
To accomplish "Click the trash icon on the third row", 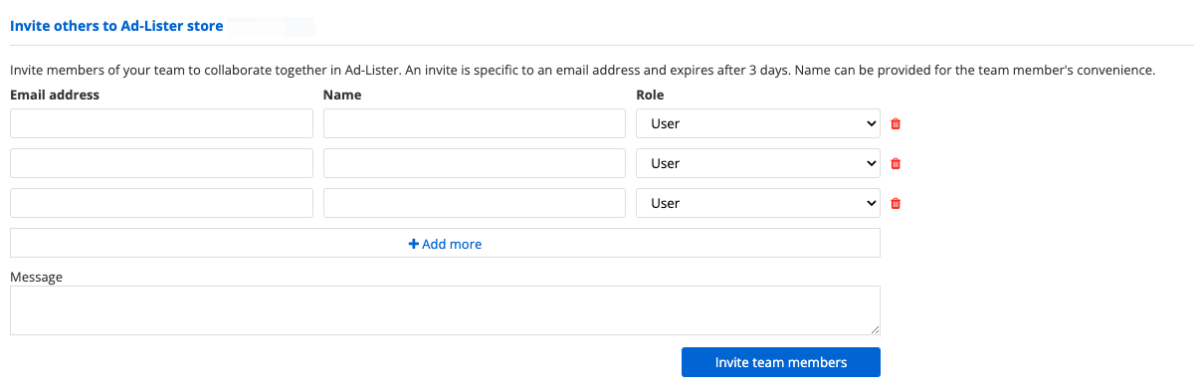I will 896,204.
